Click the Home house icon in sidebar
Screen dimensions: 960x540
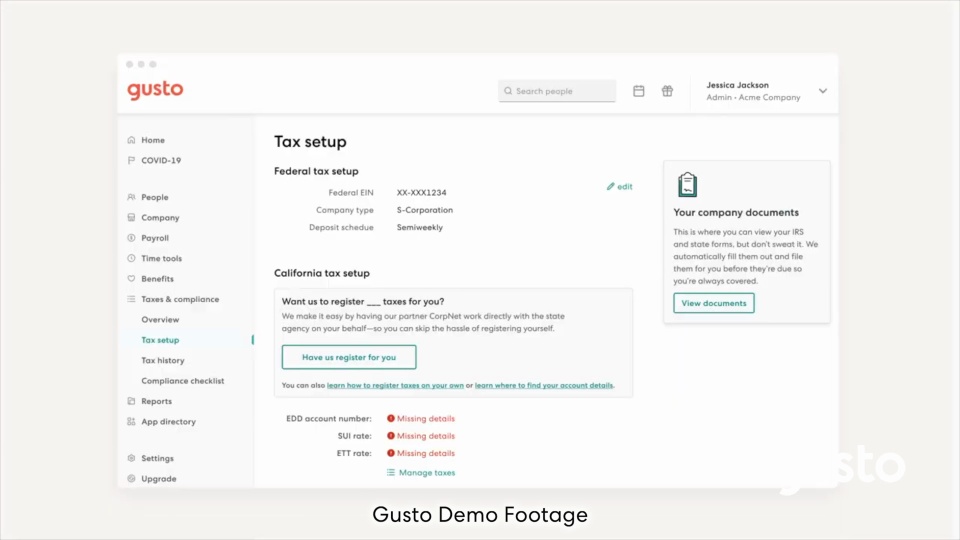(x=131, y=140)
